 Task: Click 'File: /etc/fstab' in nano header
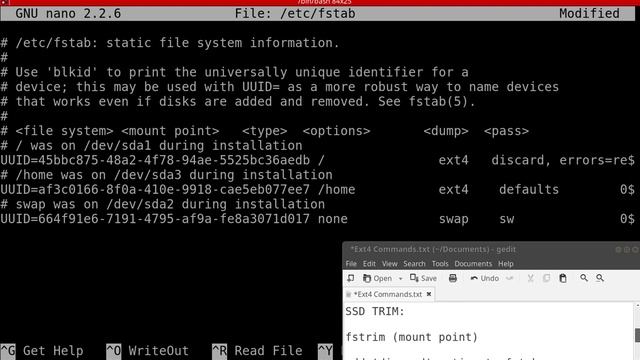pyautogui.click(x=295, y=13)
